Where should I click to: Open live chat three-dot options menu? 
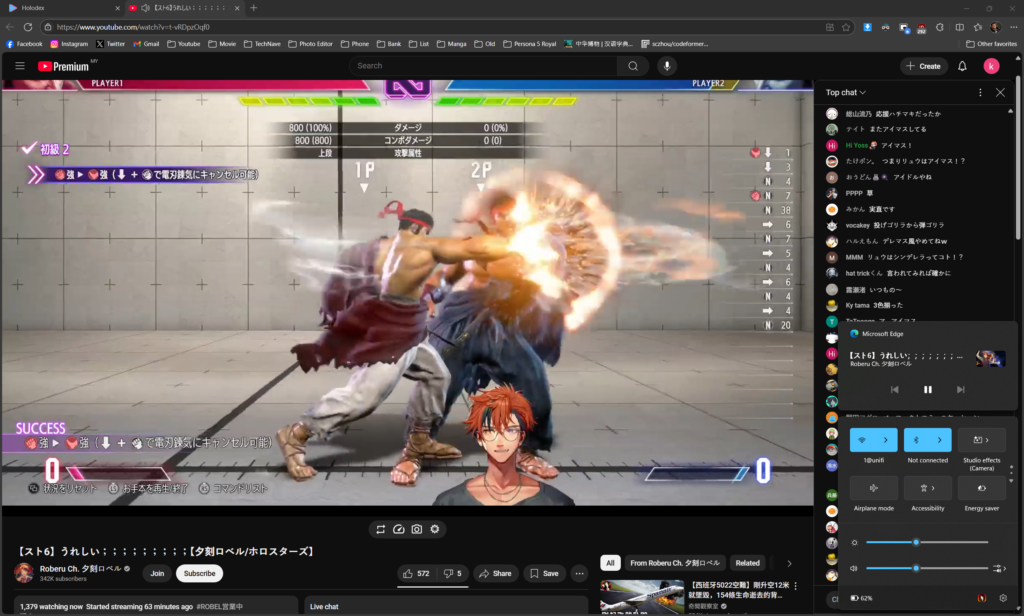(980, 92)
